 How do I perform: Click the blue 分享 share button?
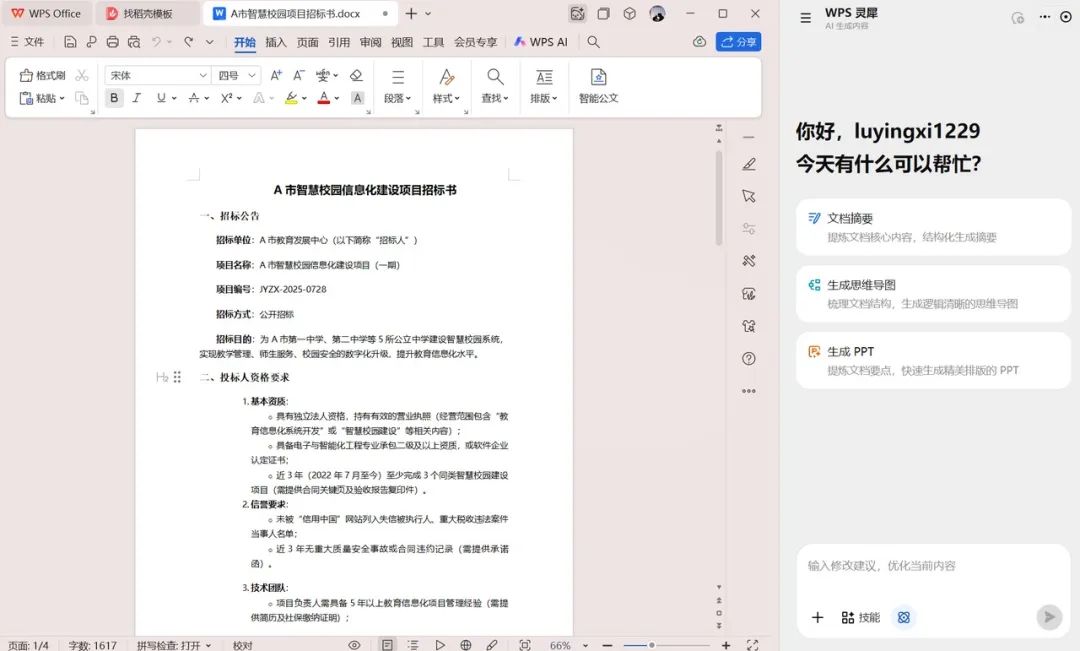pyautogui.click(x=738, y=42)
